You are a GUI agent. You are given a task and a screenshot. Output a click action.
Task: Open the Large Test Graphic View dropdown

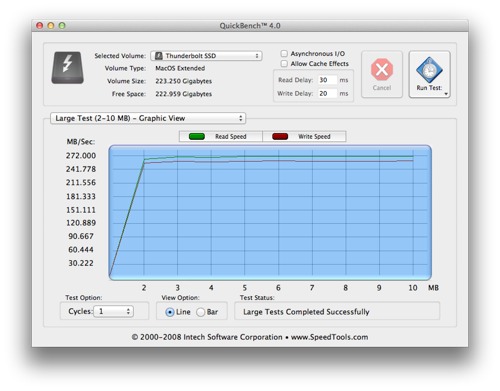148,118
